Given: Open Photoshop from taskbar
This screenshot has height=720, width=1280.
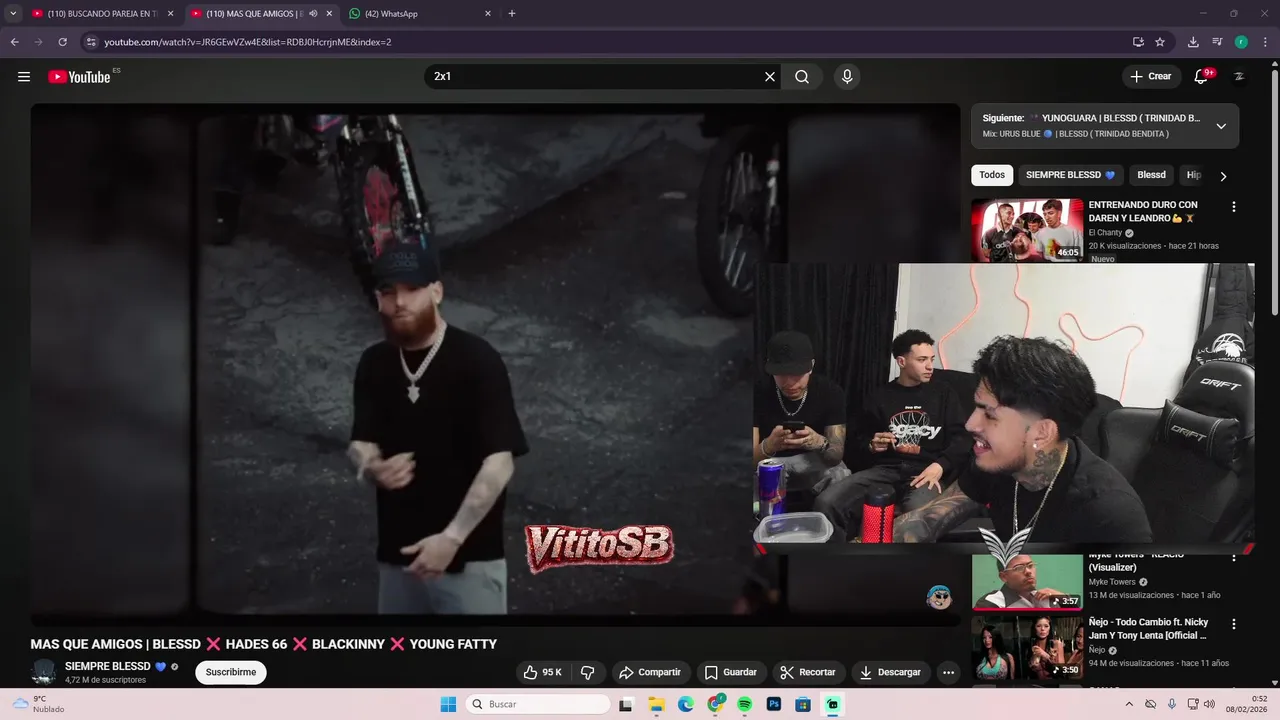Looking at the screenshot, I should (773, 704).
